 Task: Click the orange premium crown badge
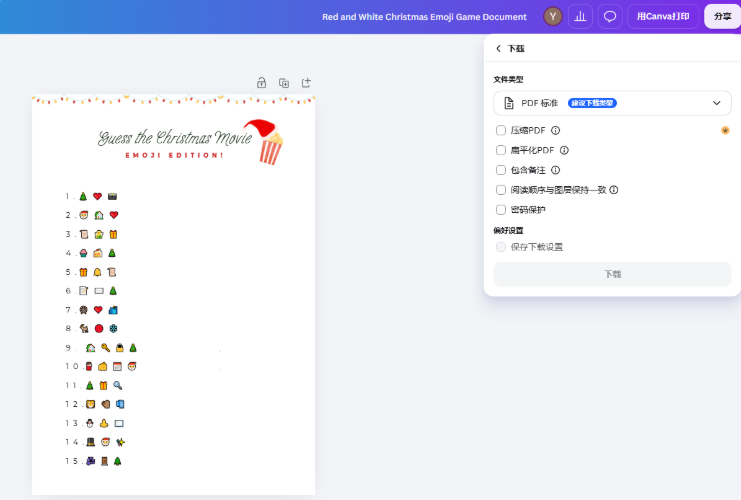[x=725, y=130]
